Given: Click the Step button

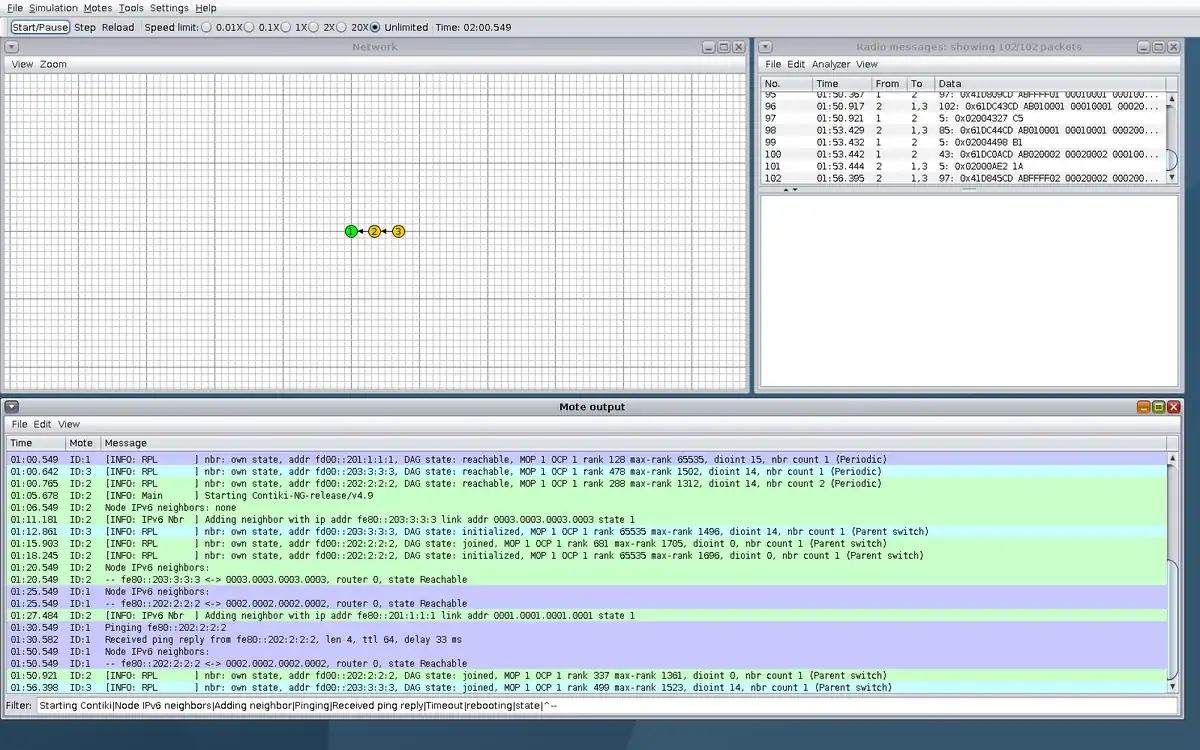Looking at the screenshot, I should point(85,27).
